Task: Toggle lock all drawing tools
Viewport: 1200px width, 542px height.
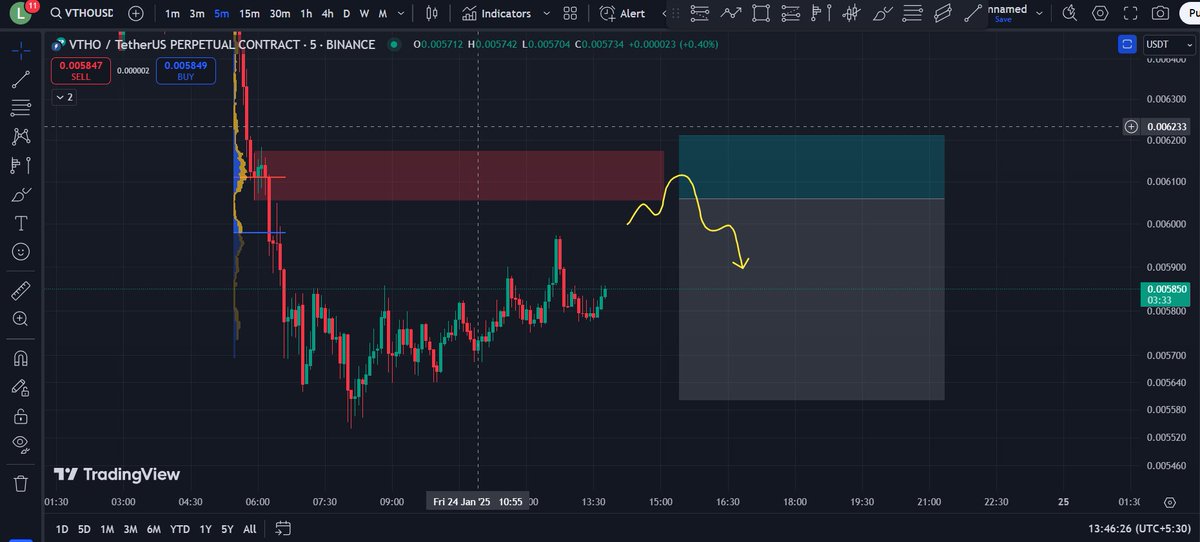Action: pyautogui.click(x=21, y=415)
